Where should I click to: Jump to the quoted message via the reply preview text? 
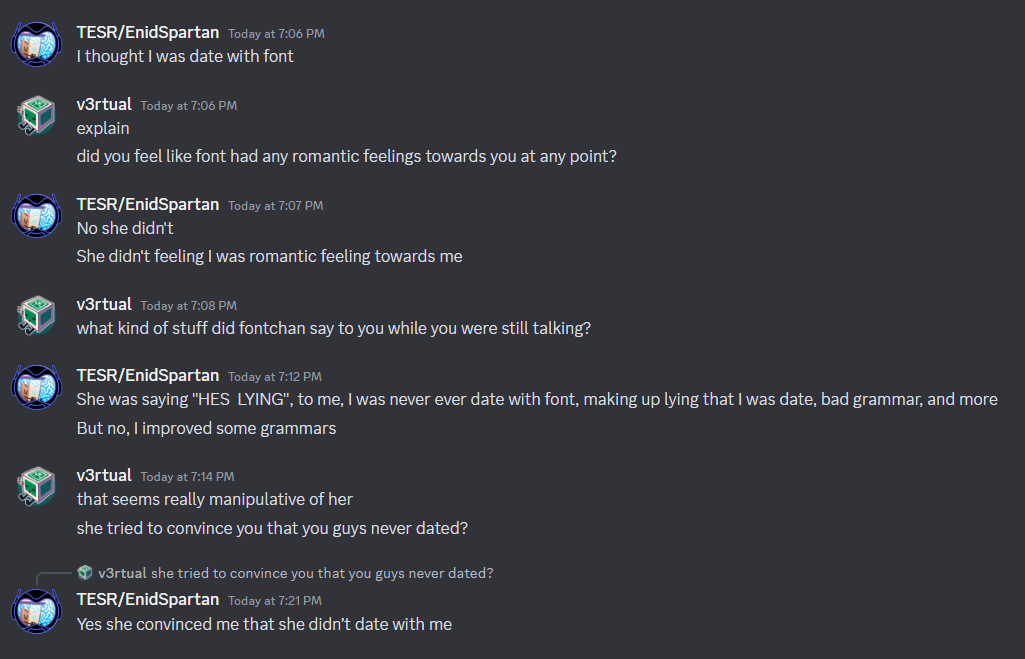point(322,573)
